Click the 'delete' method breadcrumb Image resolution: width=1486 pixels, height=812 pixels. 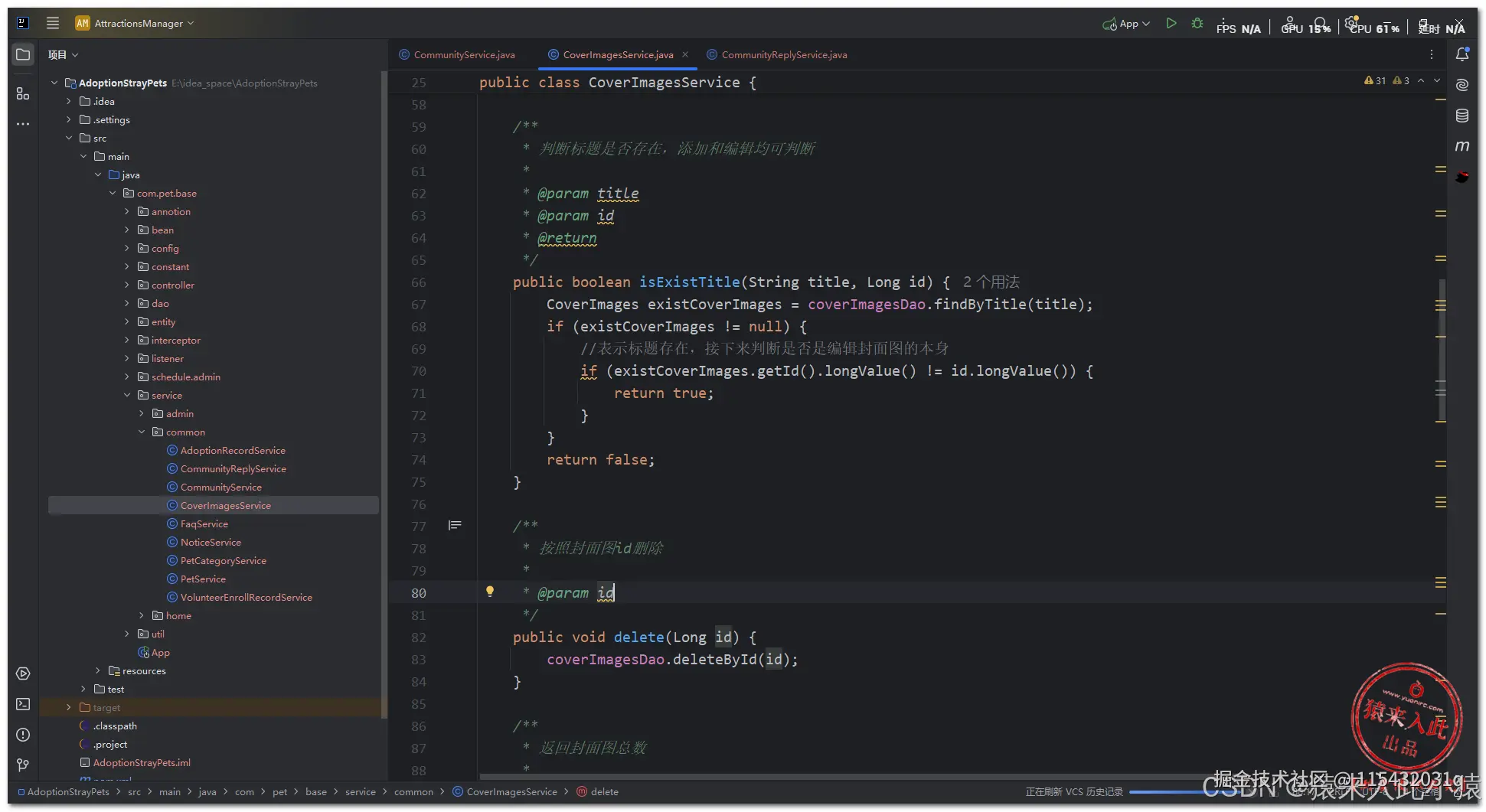[x=597, y=791]
